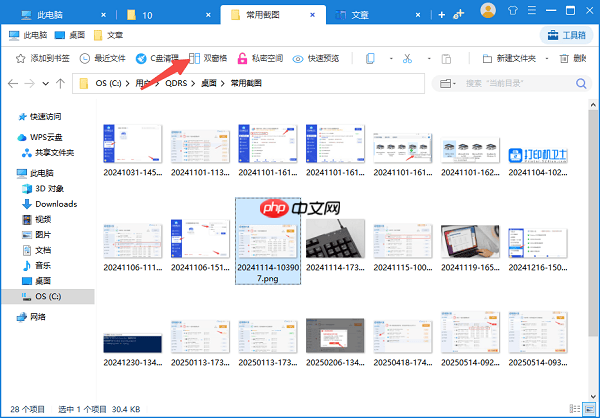Open a new tab with plus
600x418 pixels.
click(x=442, y=15)
